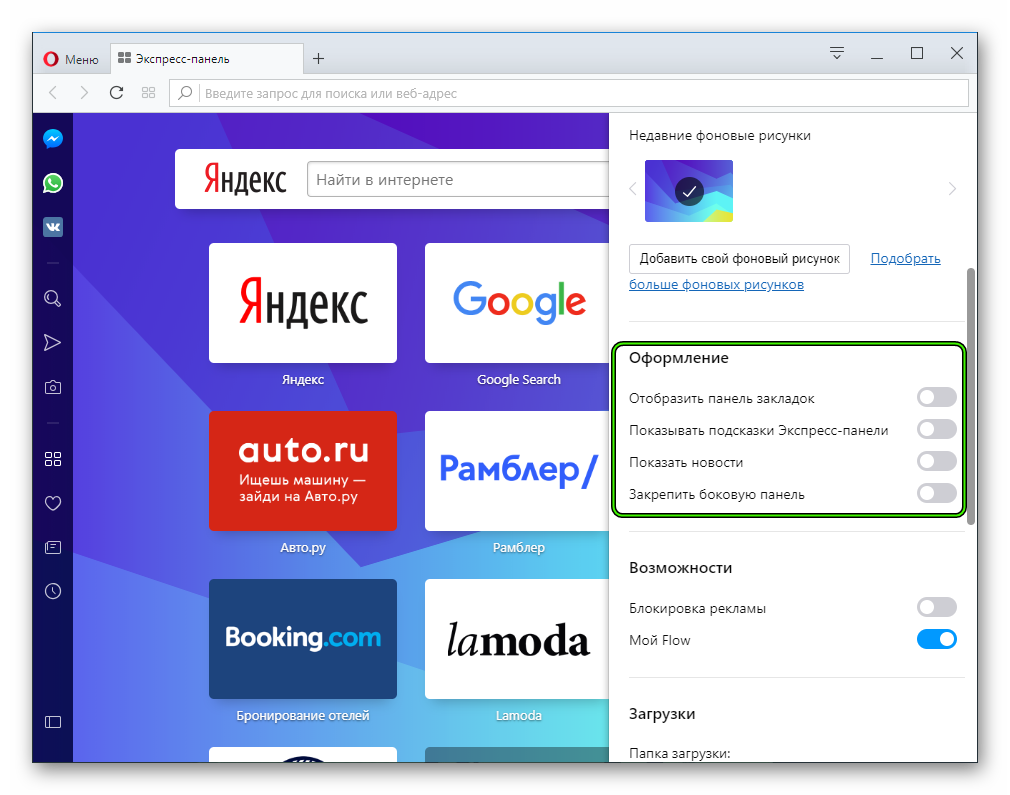Show next wallpapers with right chevron
This screenshot has height=795, width=1010.
point(952,189)
